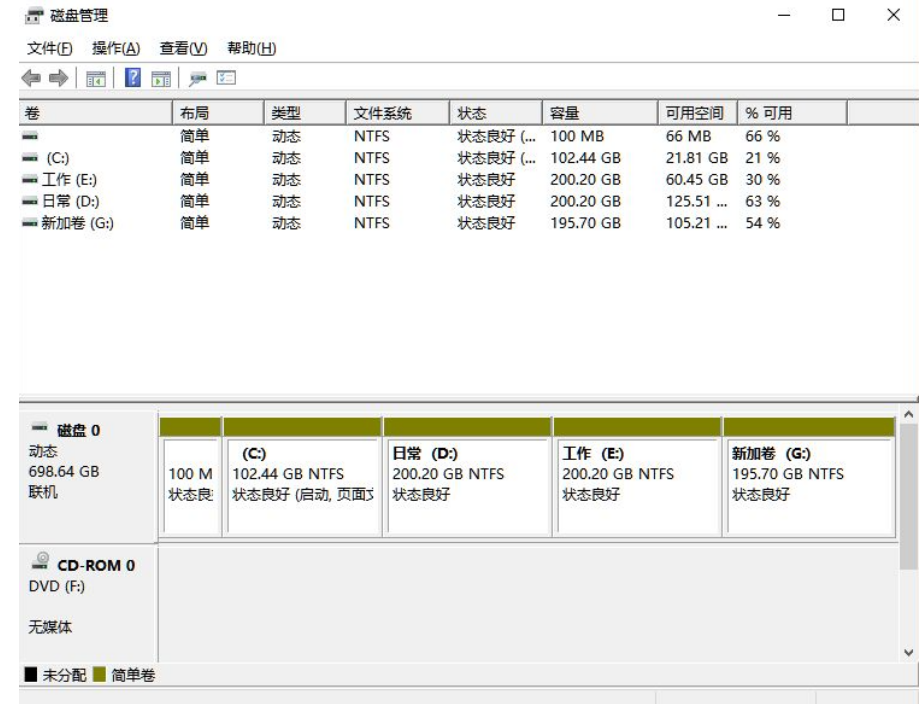Open the 操作(A) menu
The width and height of the screenshot is (923, 704).
[x=115, y=48]
